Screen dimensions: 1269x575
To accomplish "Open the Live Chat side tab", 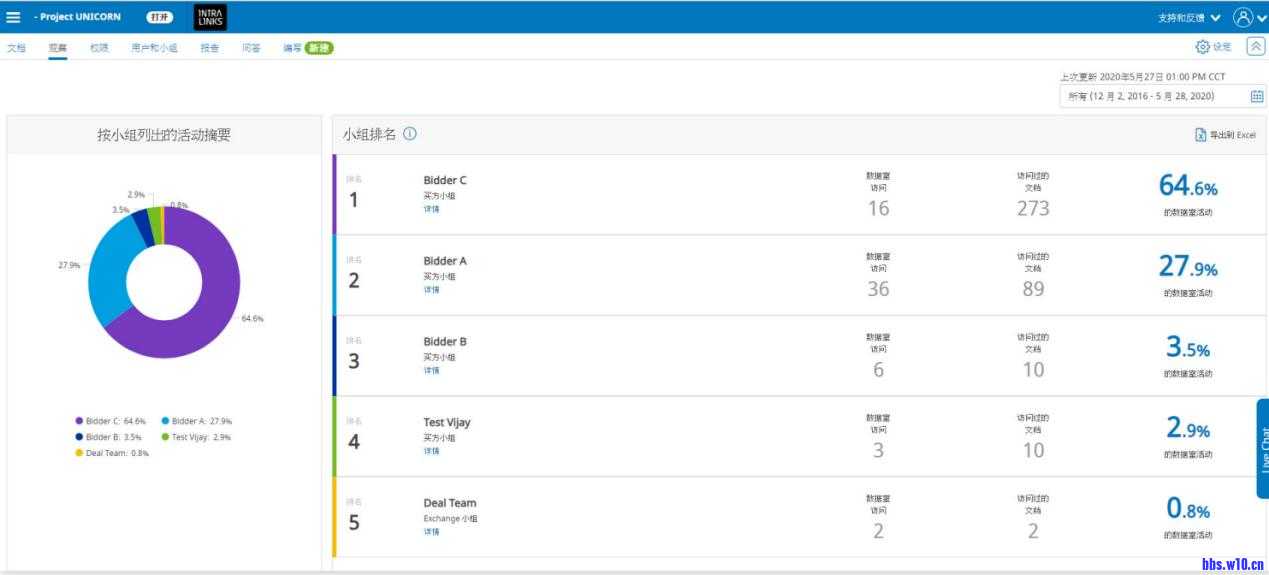I will click(x=1262, y=448).
